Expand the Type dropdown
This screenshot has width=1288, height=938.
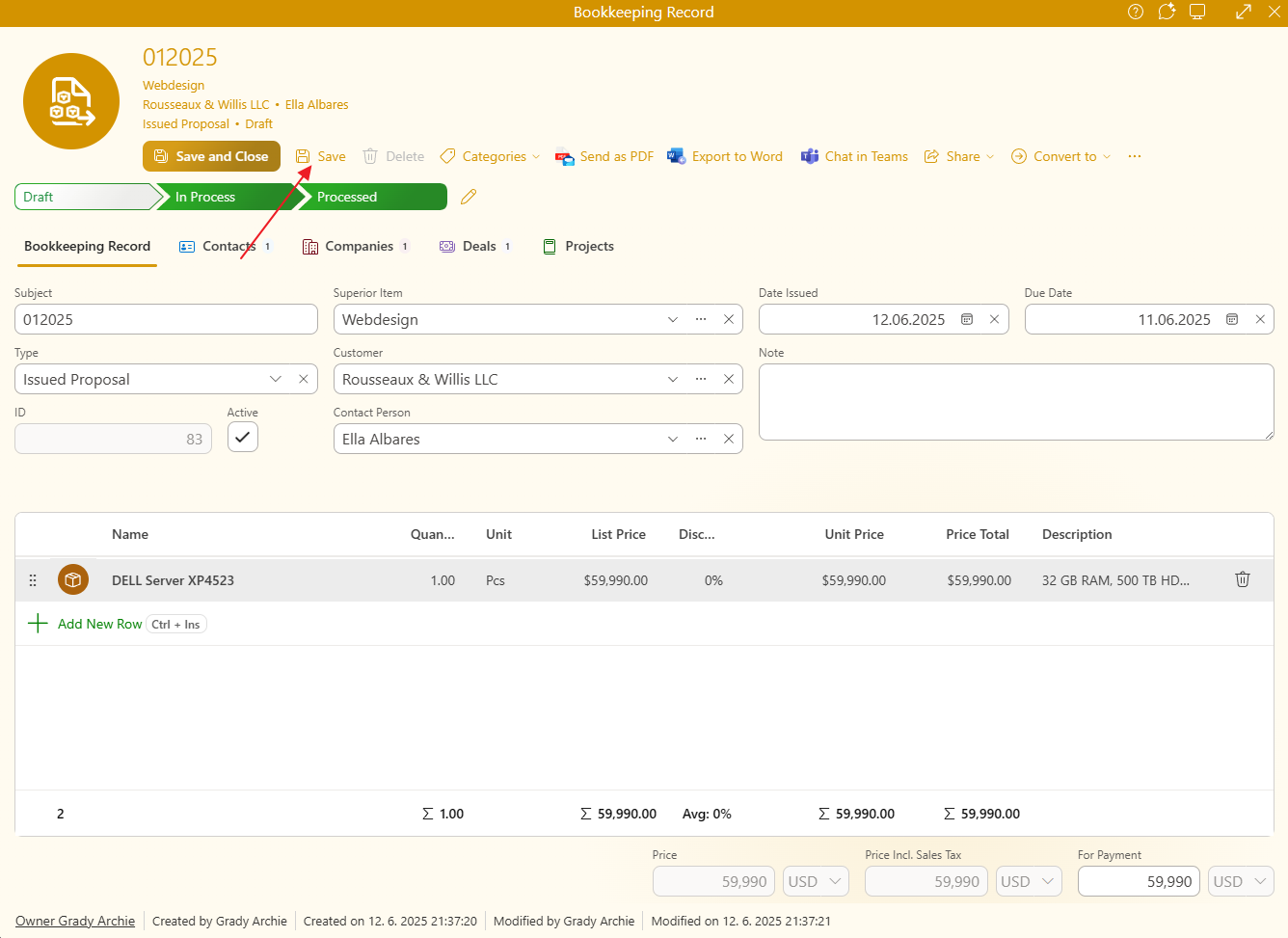click(x=276, y=379)
